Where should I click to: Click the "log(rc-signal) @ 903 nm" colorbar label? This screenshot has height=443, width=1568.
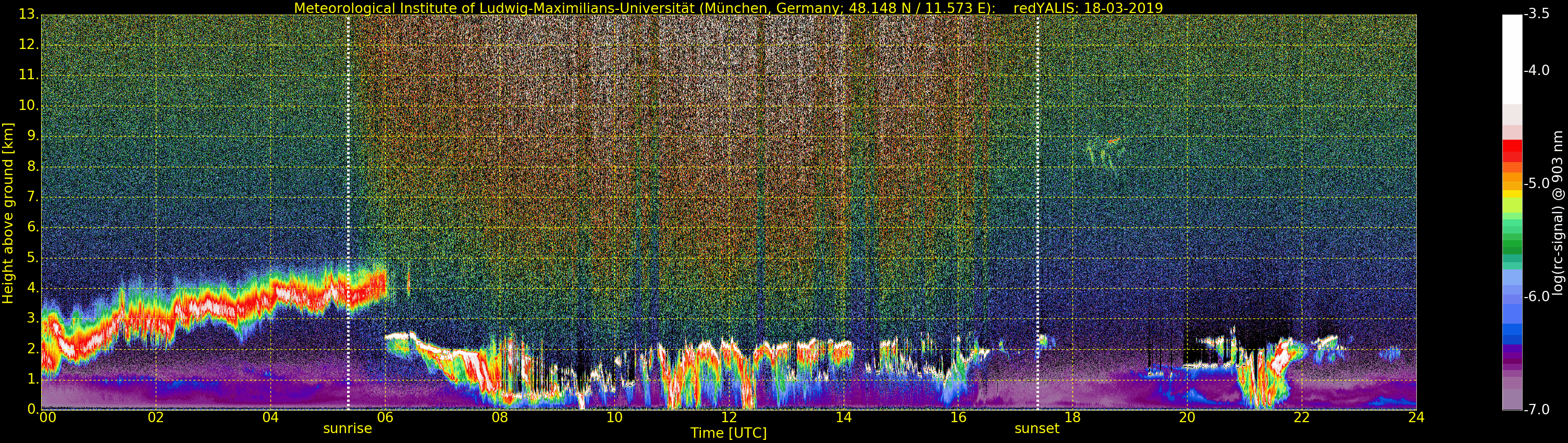[1557, 213]
